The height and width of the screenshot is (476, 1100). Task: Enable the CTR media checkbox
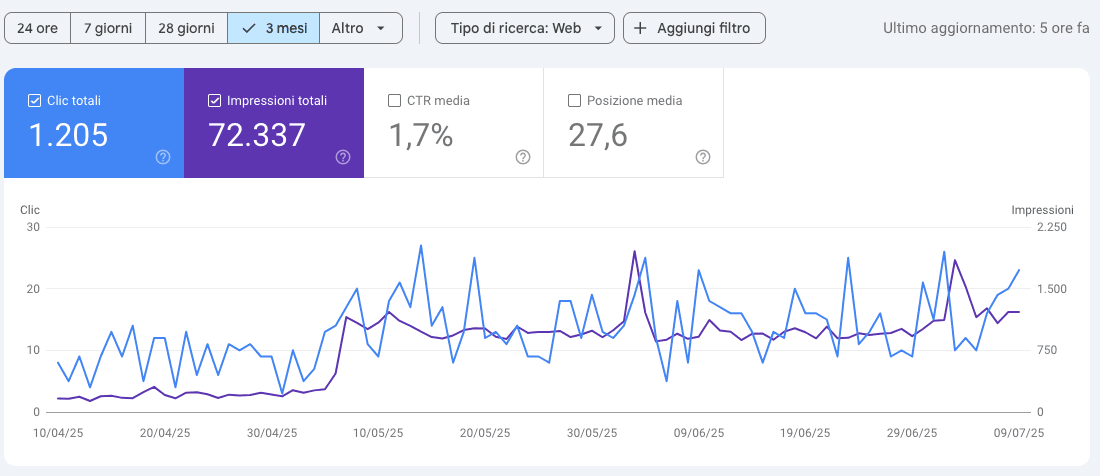[x=394, y=100]
